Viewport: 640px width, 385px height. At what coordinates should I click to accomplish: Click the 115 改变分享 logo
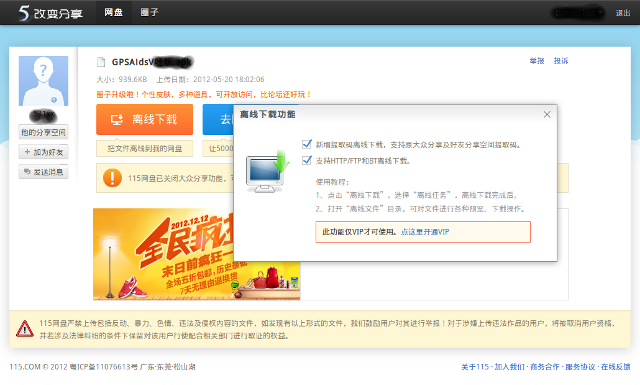(x=51, y=13)
